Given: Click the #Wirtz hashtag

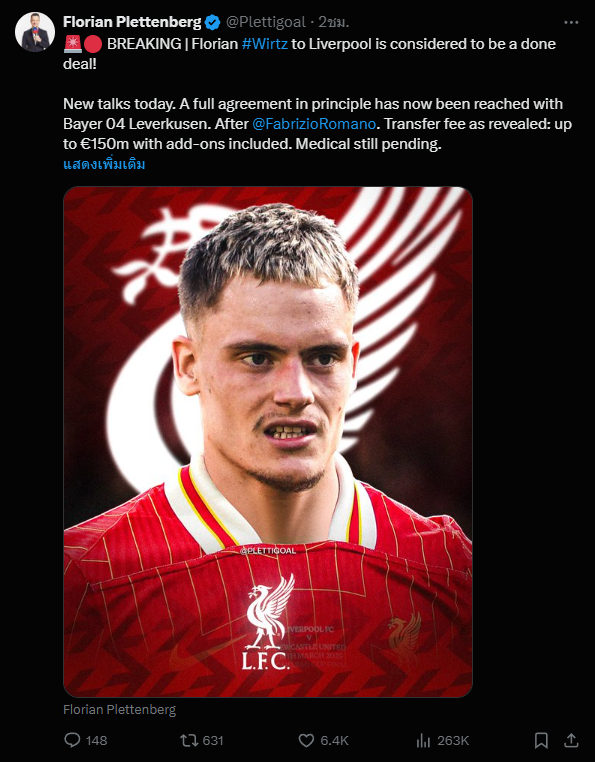Looking at the screenshot, I should click(264, 44).
